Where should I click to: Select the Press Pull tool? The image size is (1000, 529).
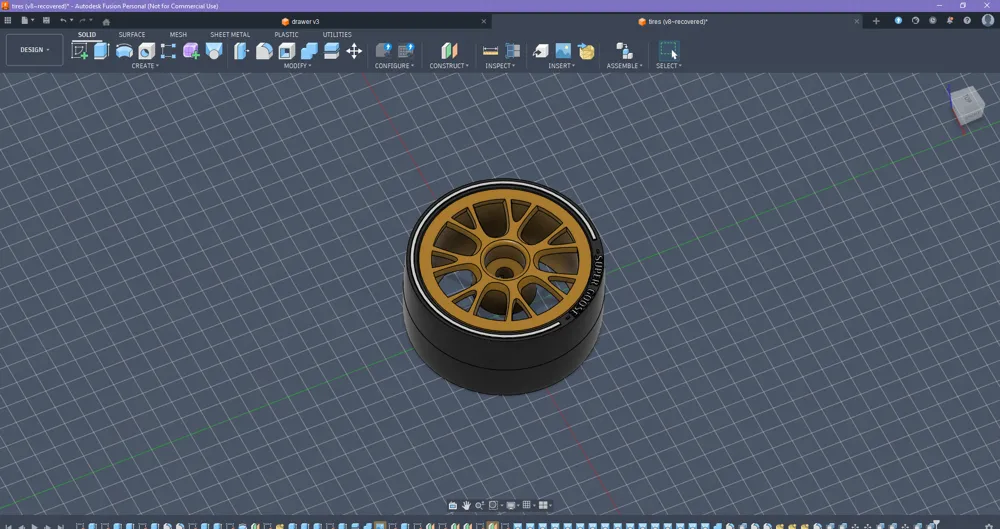click(241, 51)
